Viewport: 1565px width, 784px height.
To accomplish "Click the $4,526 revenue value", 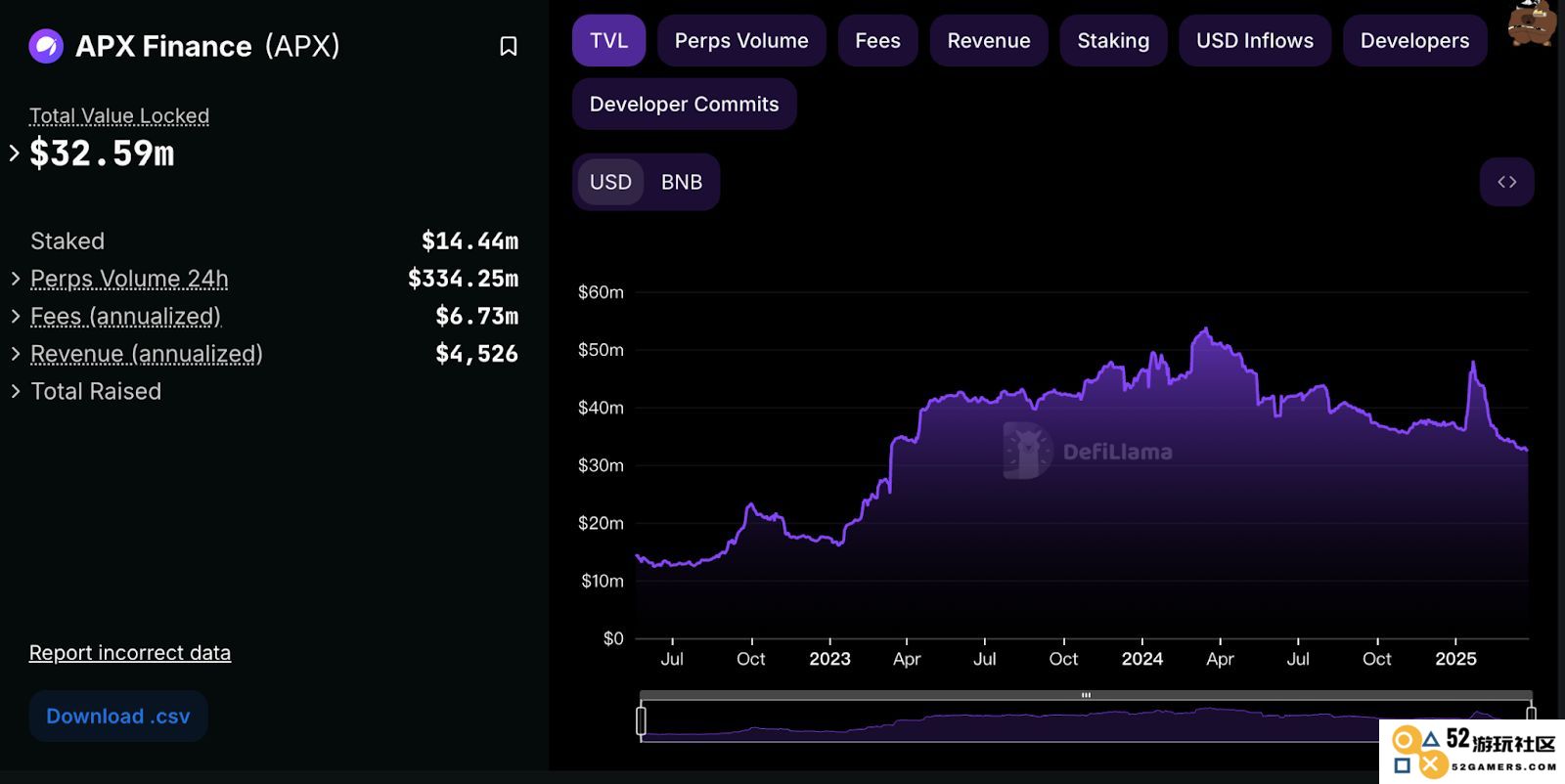I will (477, 354).
